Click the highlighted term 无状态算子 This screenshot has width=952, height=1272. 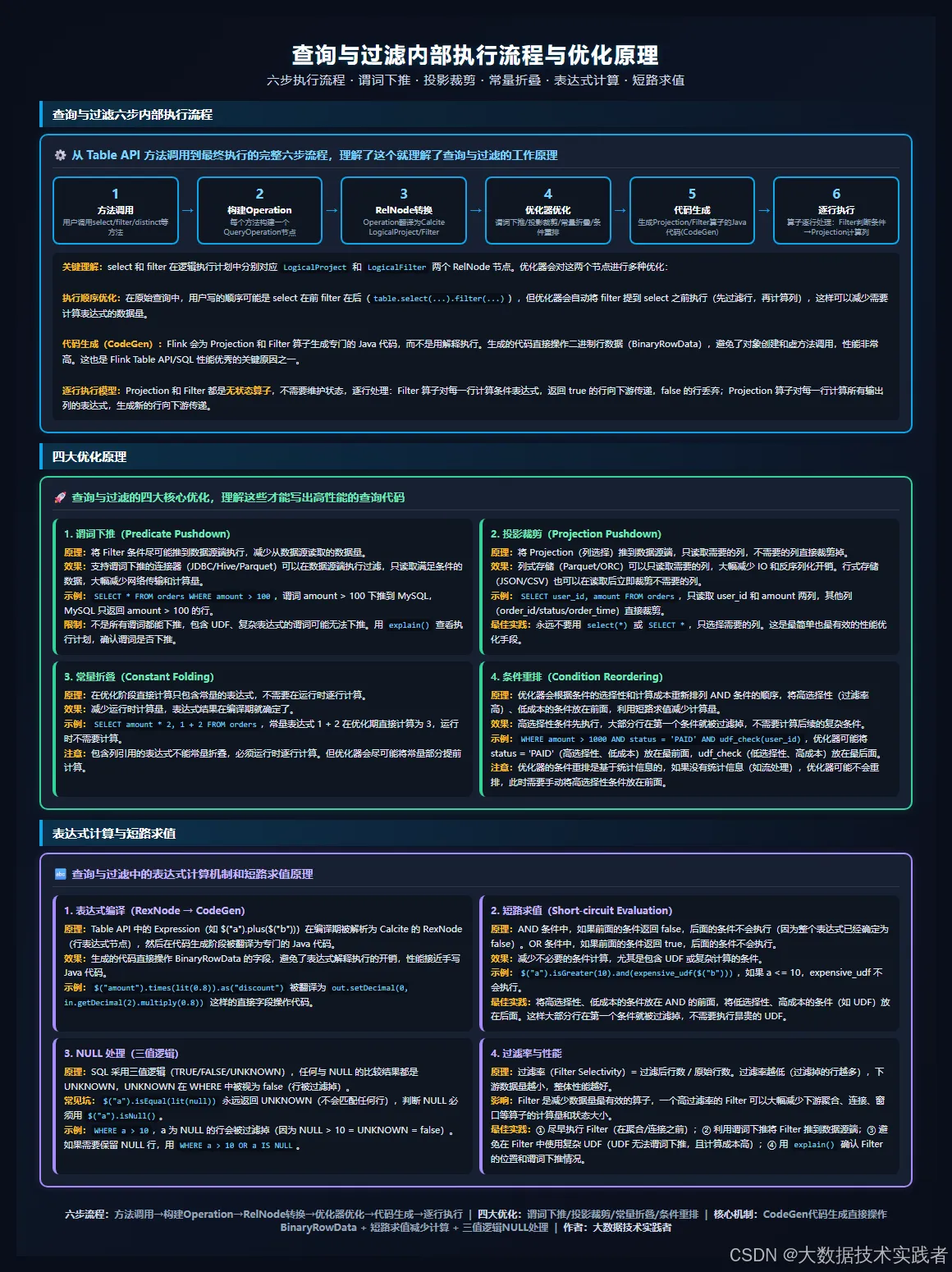[249, 391]
